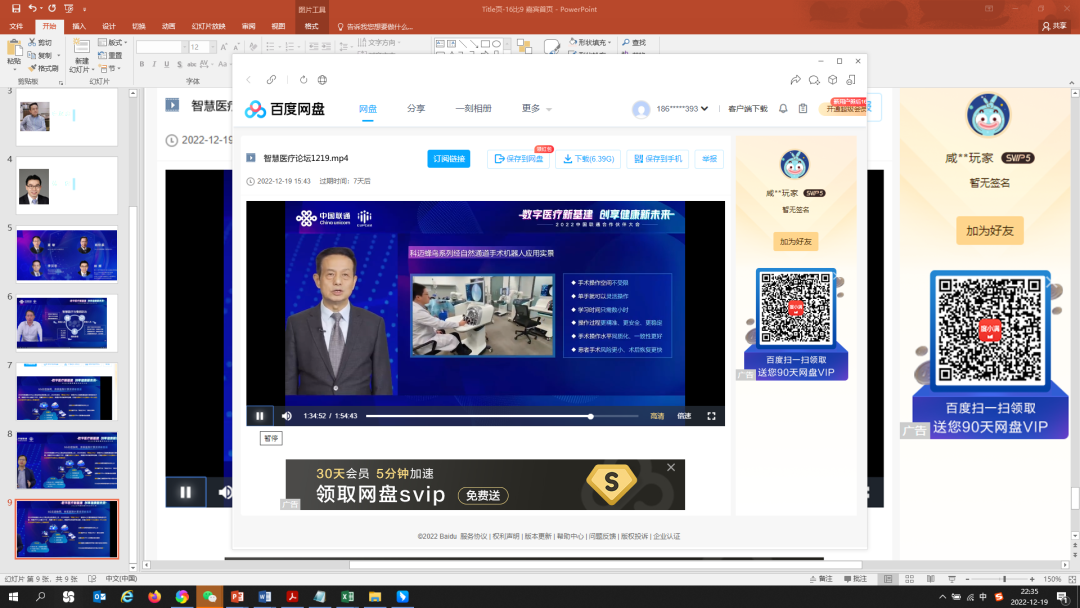
Task: Mute the Netdisk video volume
Action: click(287, 416)
